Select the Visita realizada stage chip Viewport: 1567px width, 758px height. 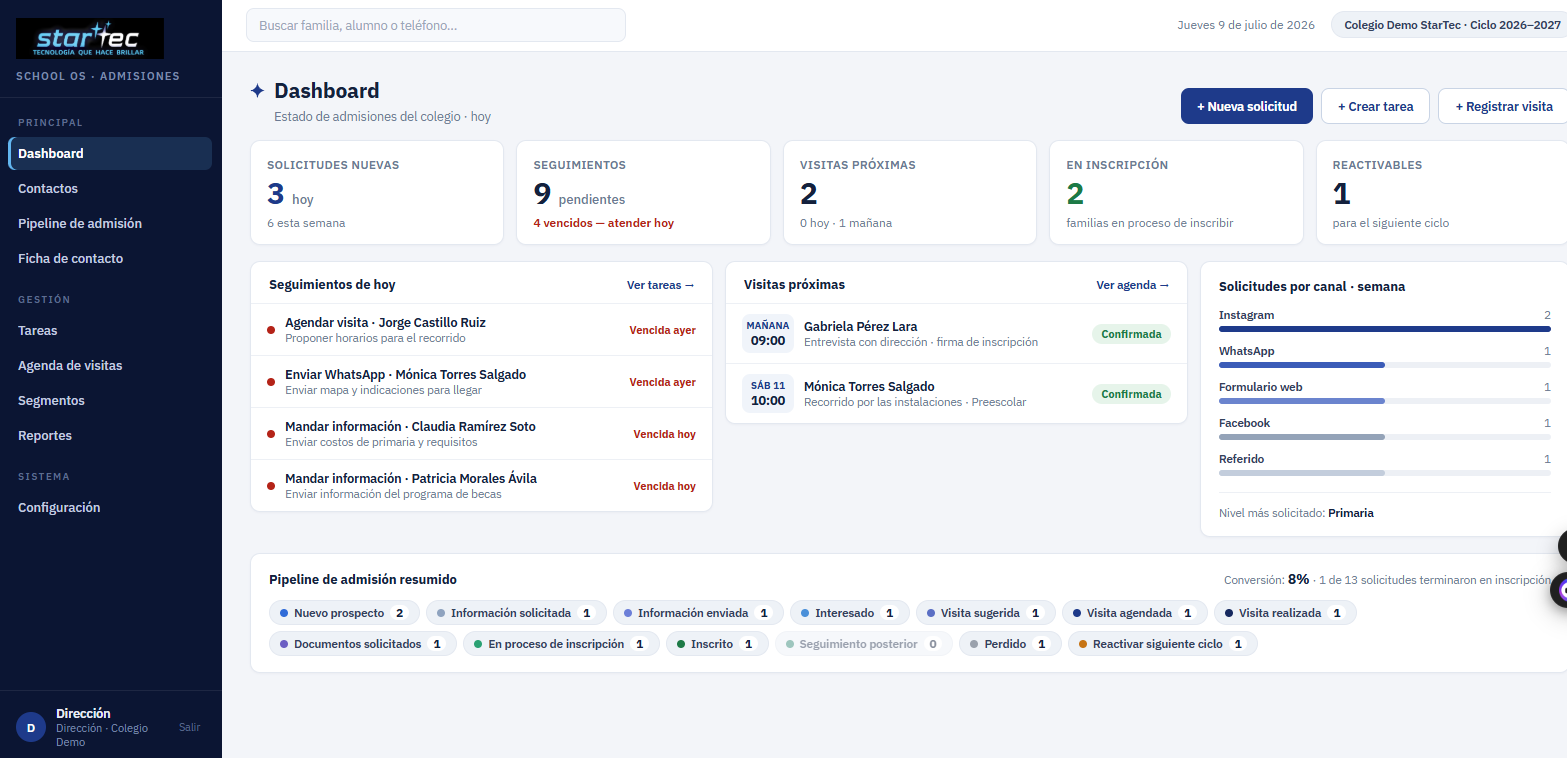[x=1285, y=613]
